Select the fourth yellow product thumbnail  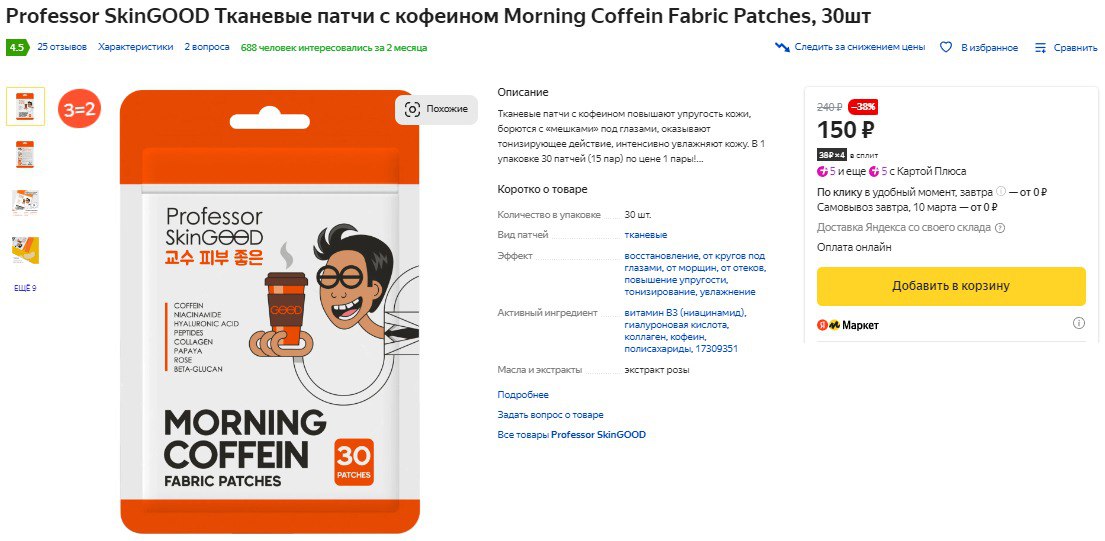25,250
